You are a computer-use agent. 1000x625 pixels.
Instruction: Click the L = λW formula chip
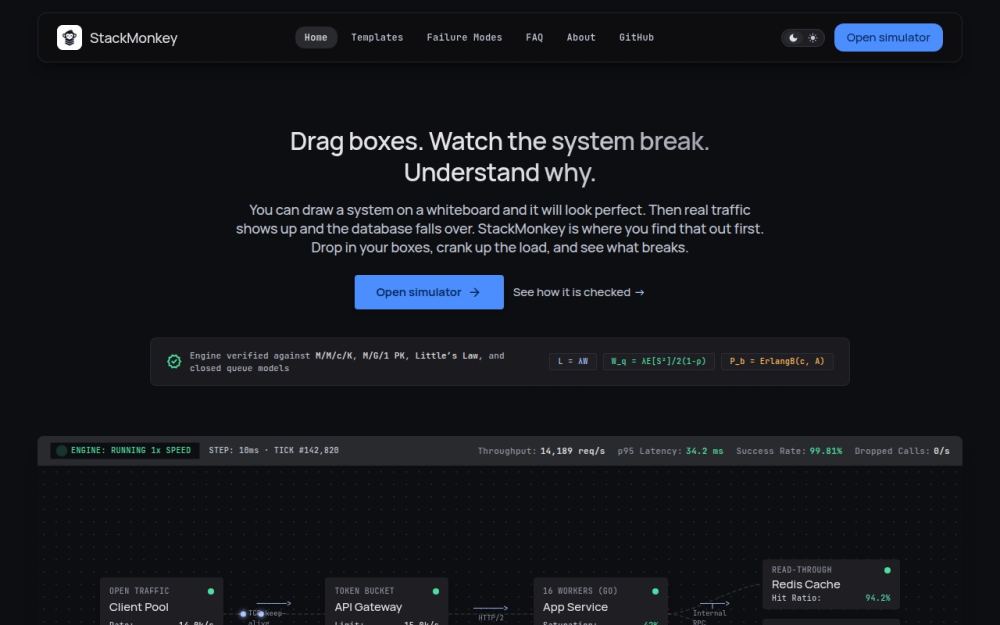click(x=573, y=362)
